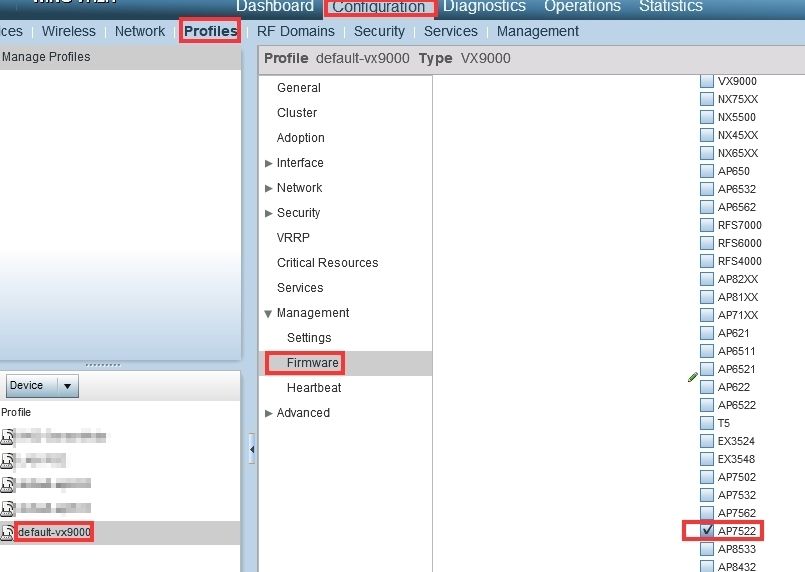Expand the Network tree node arrow
Image resolution: width=805 pixels, height=572 pixels.
tap(268, 188)
